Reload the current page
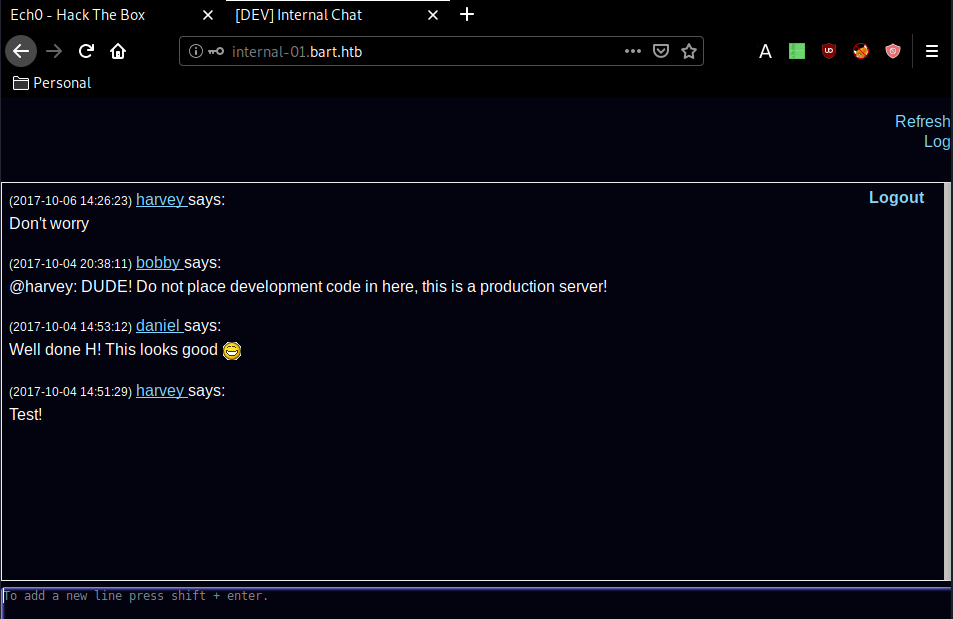953x619 pixels. [86, 51]
